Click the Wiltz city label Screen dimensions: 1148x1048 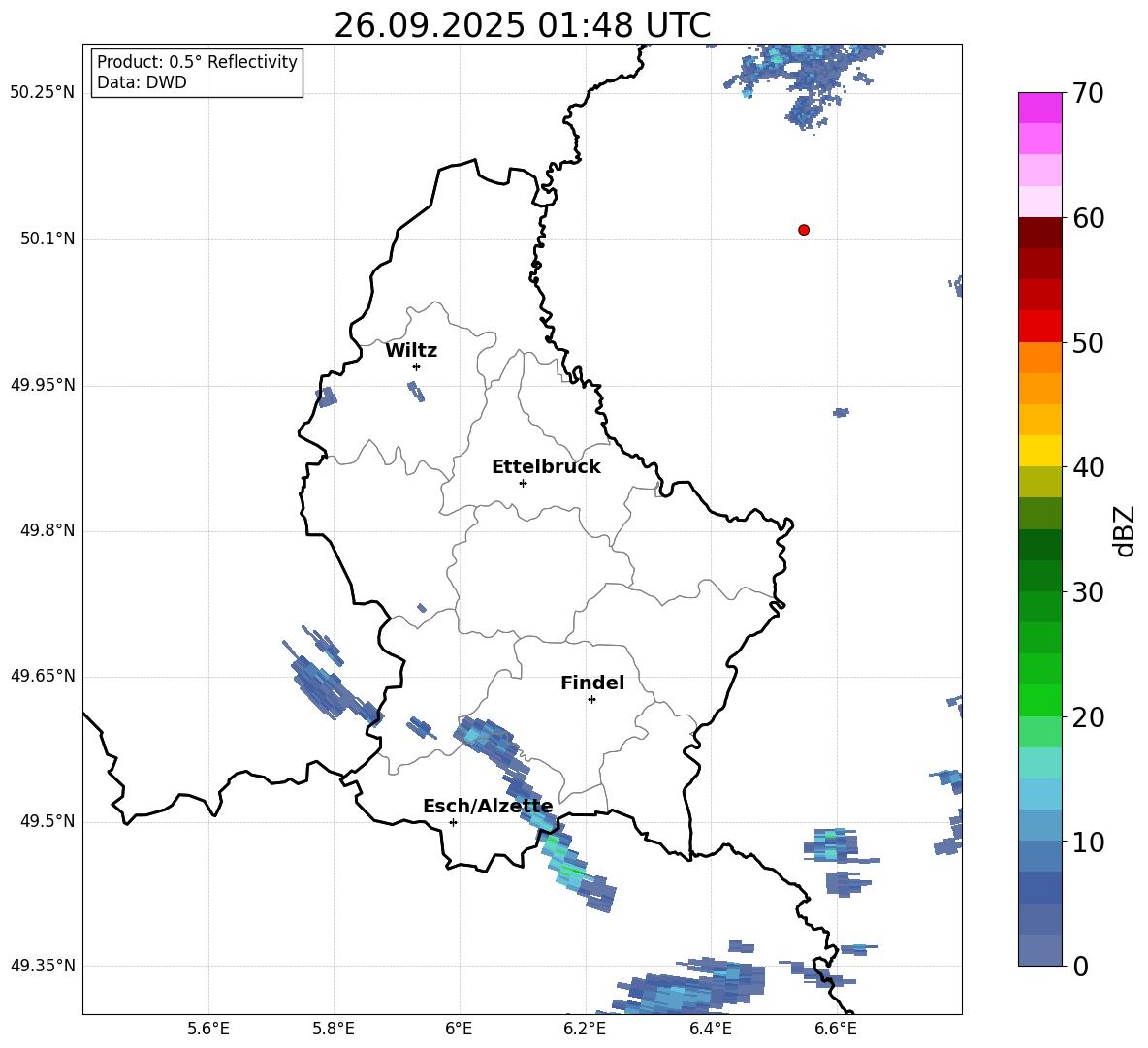click(x=411, y=351)
